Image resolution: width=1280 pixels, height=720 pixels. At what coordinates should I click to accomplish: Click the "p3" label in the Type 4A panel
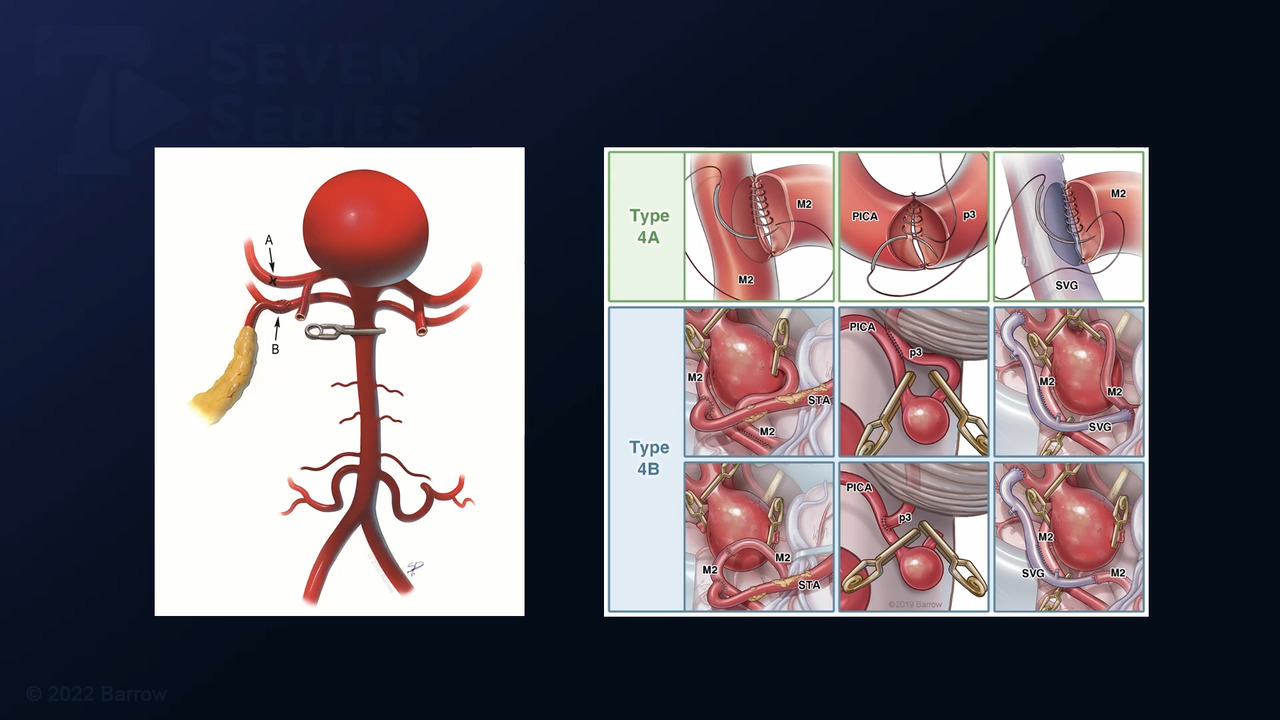click(969, 215)
